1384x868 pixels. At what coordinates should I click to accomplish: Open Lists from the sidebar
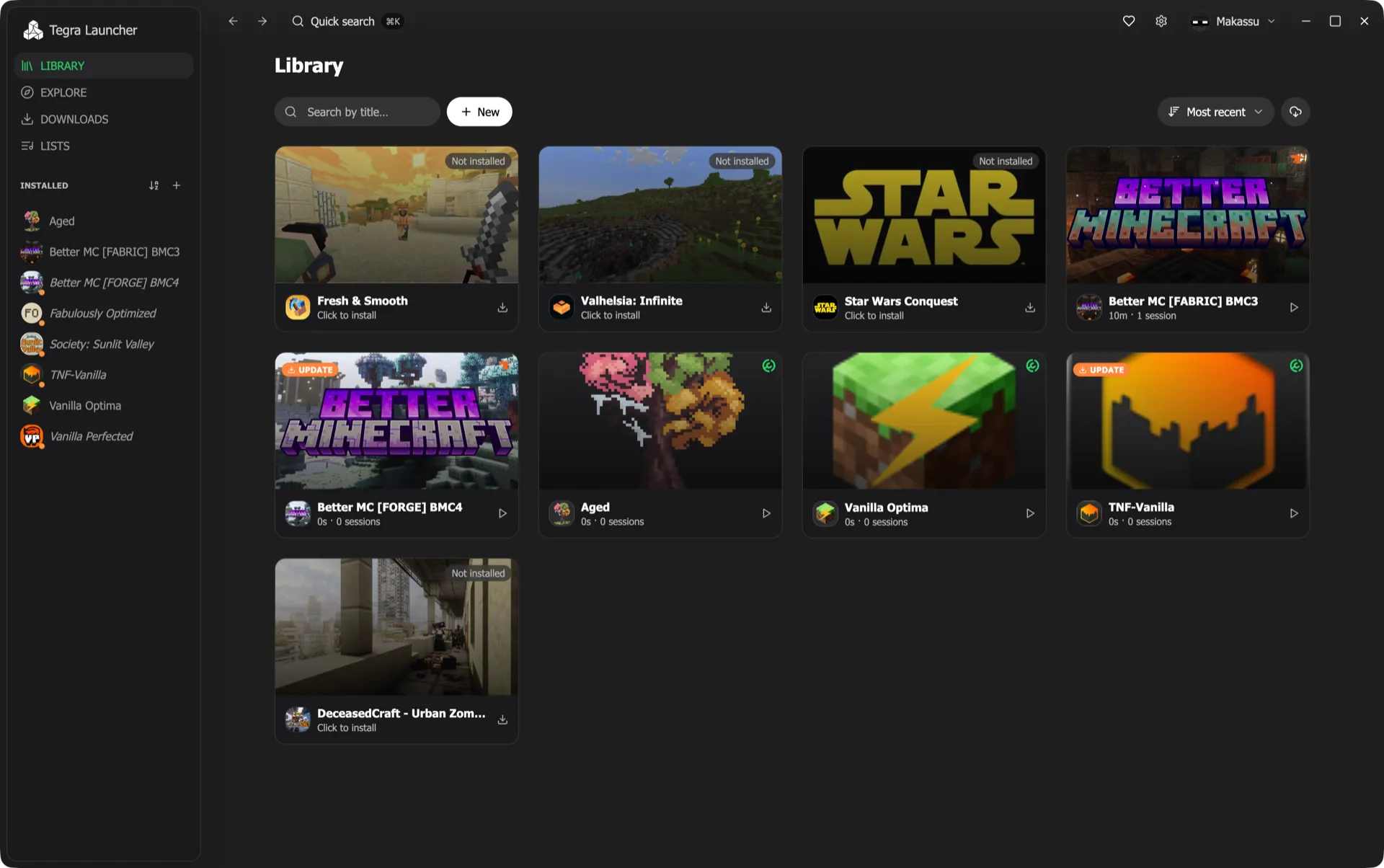pyautogui.click(x=104, y=146)
